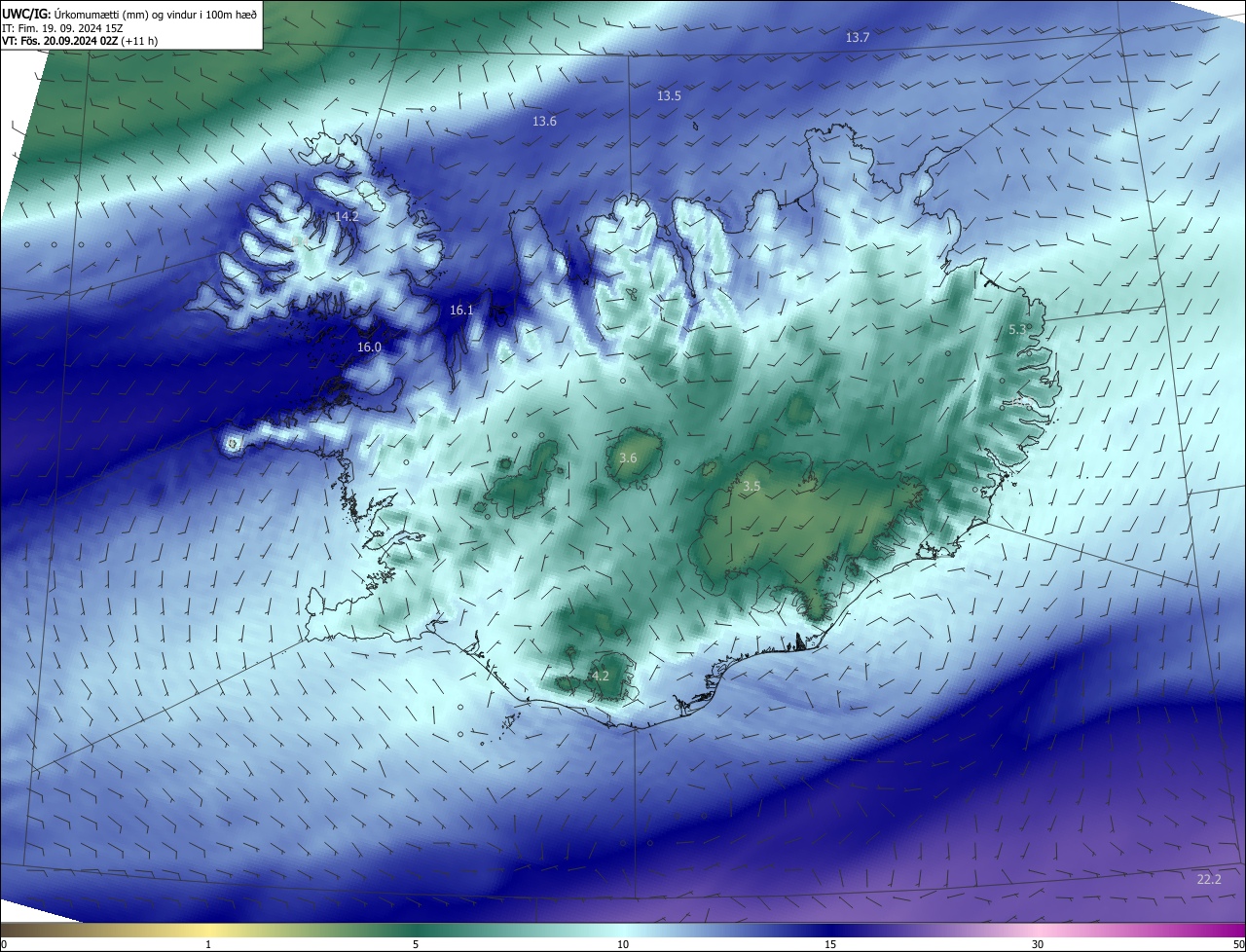Click the 'VT: Fös. 20.09.2024 02Z' valid time line
Viewport: 1246px width, 952px height.
coord(80,41)
